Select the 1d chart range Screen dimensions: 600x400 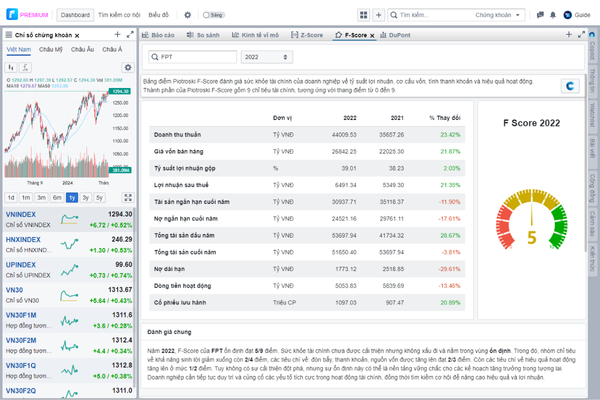pyautogui.click(x=11, y=198)
